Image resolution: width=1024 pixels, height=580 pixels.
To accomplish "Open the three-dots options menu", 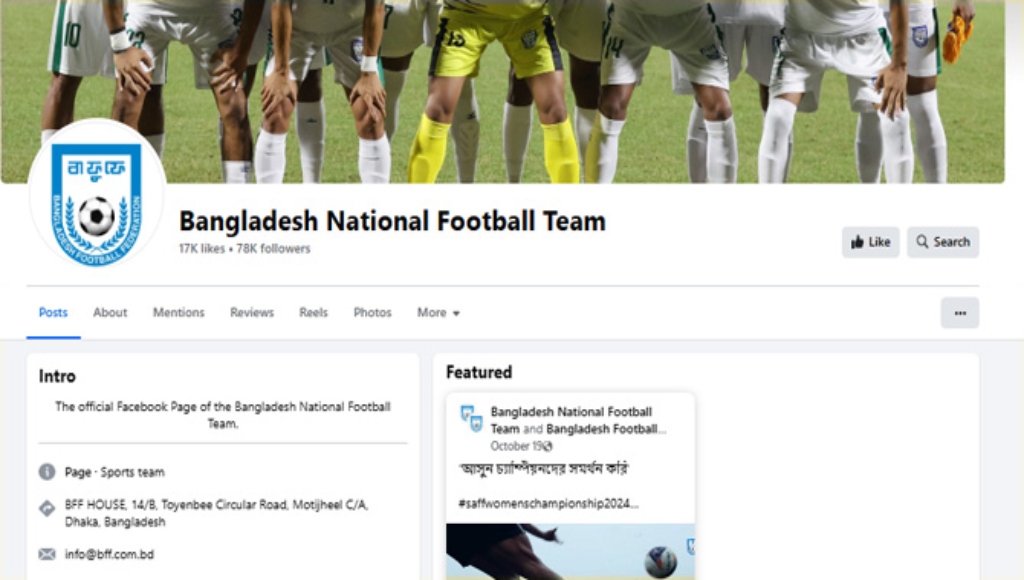I will tap(959, 313).
